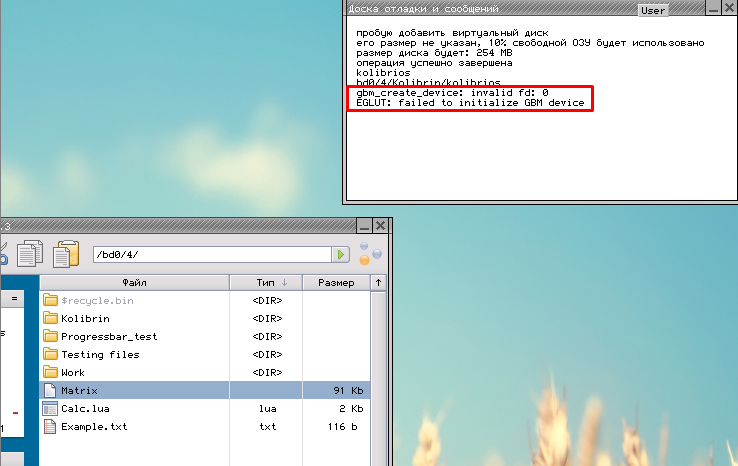Click the scroll up arrow in file list
738x466 pixels.
(378, 283)
